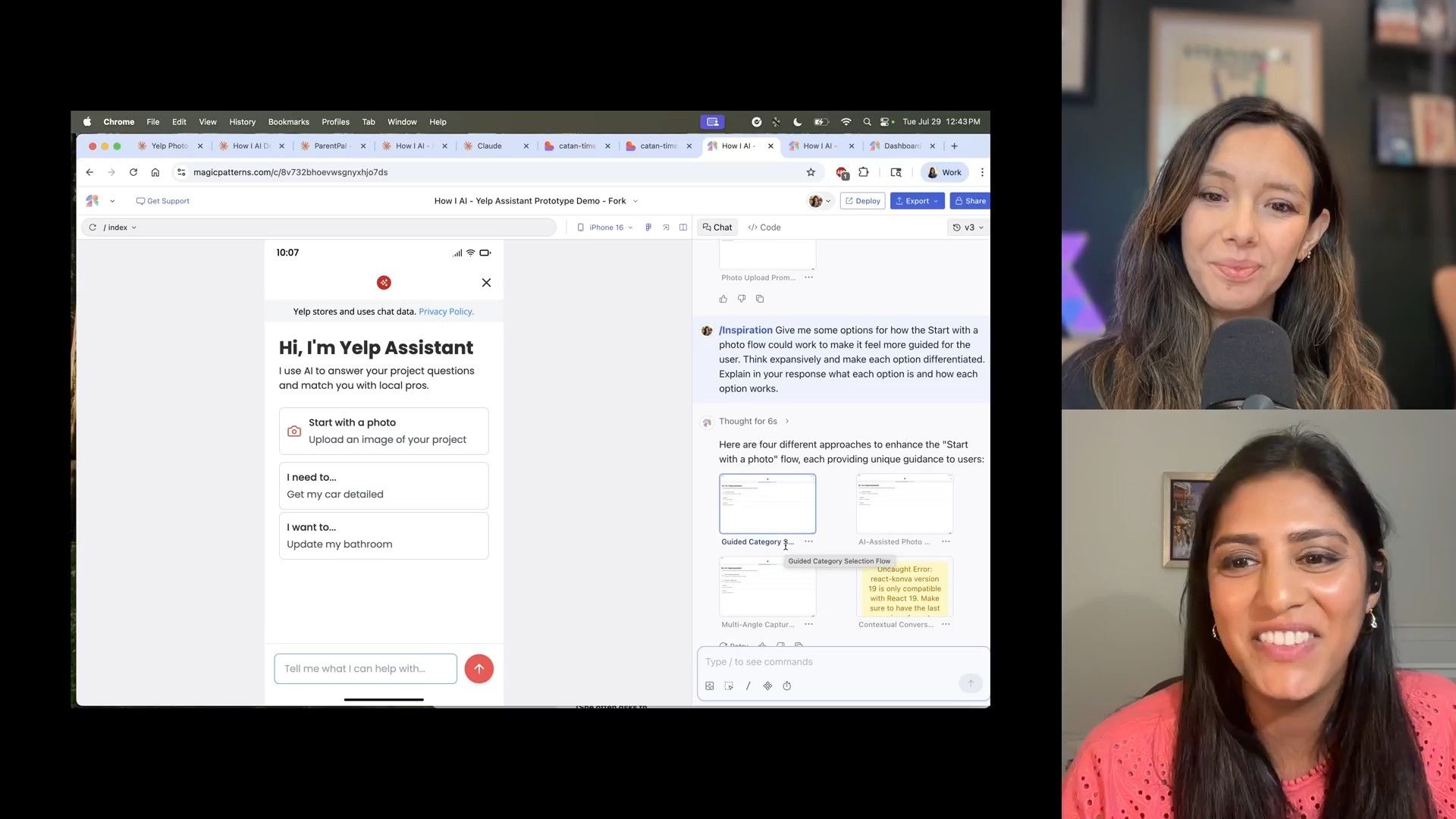The image size is (1456, 819).
Task: Click Get Support link
Action: tap(162, 201)
